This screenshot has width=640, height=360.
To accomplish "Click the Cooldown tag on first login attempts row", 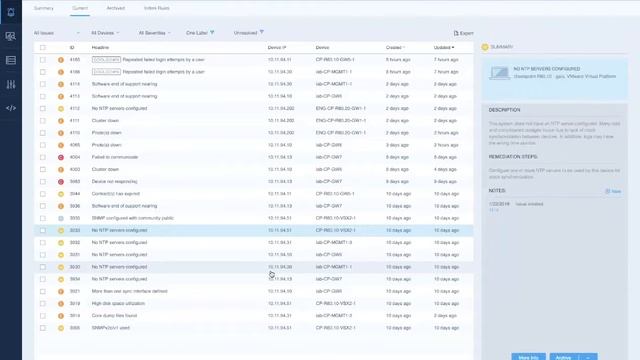I will (x=106, y=60).
